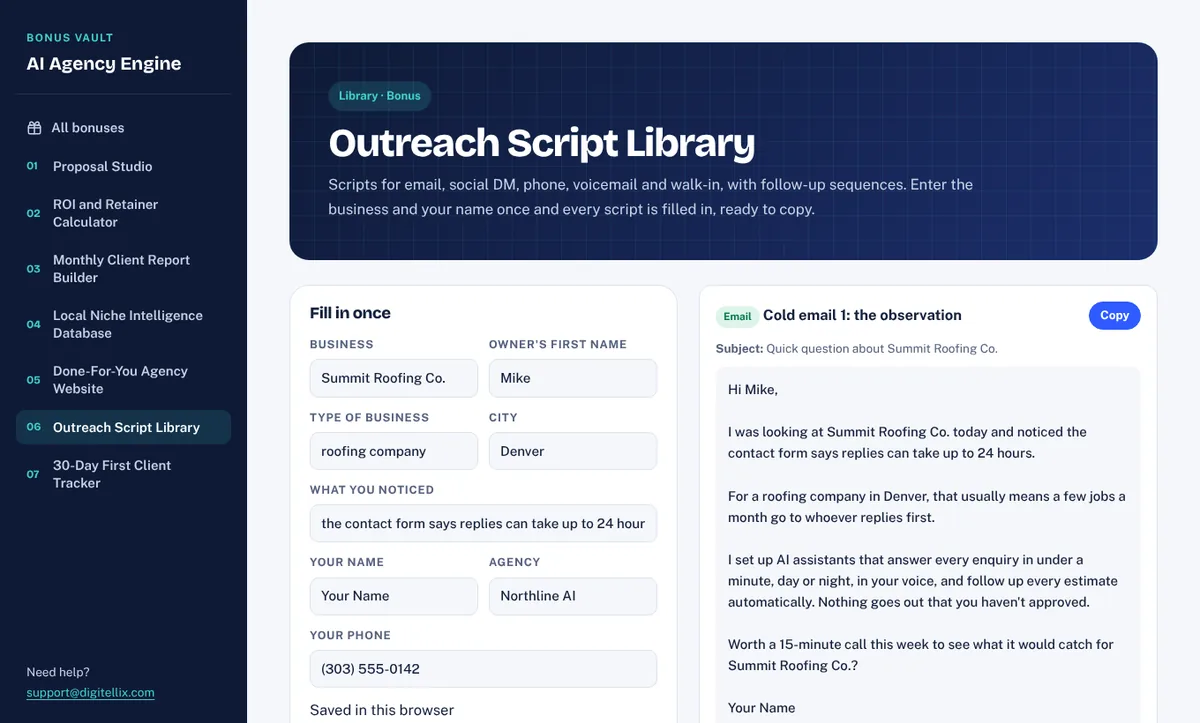Click the Need help? text
This screenshot has width=1200, height=723.
[x=58, y=672]
